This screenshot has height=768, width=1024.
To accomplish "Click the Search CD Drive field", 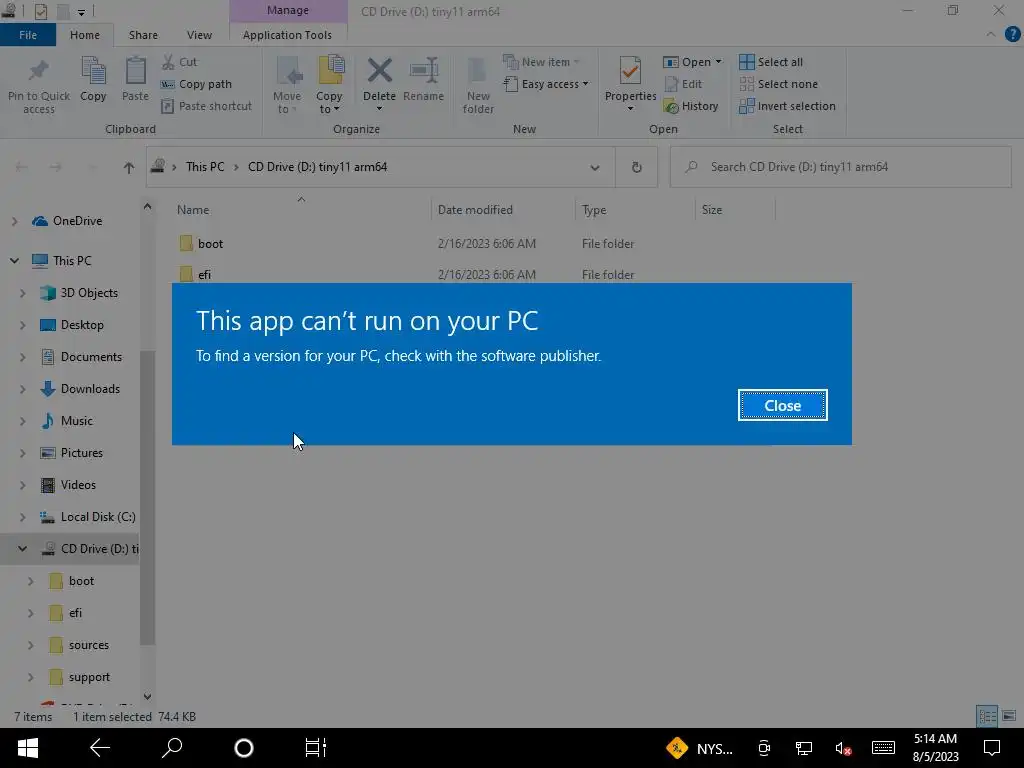I will tap(841, 167).
